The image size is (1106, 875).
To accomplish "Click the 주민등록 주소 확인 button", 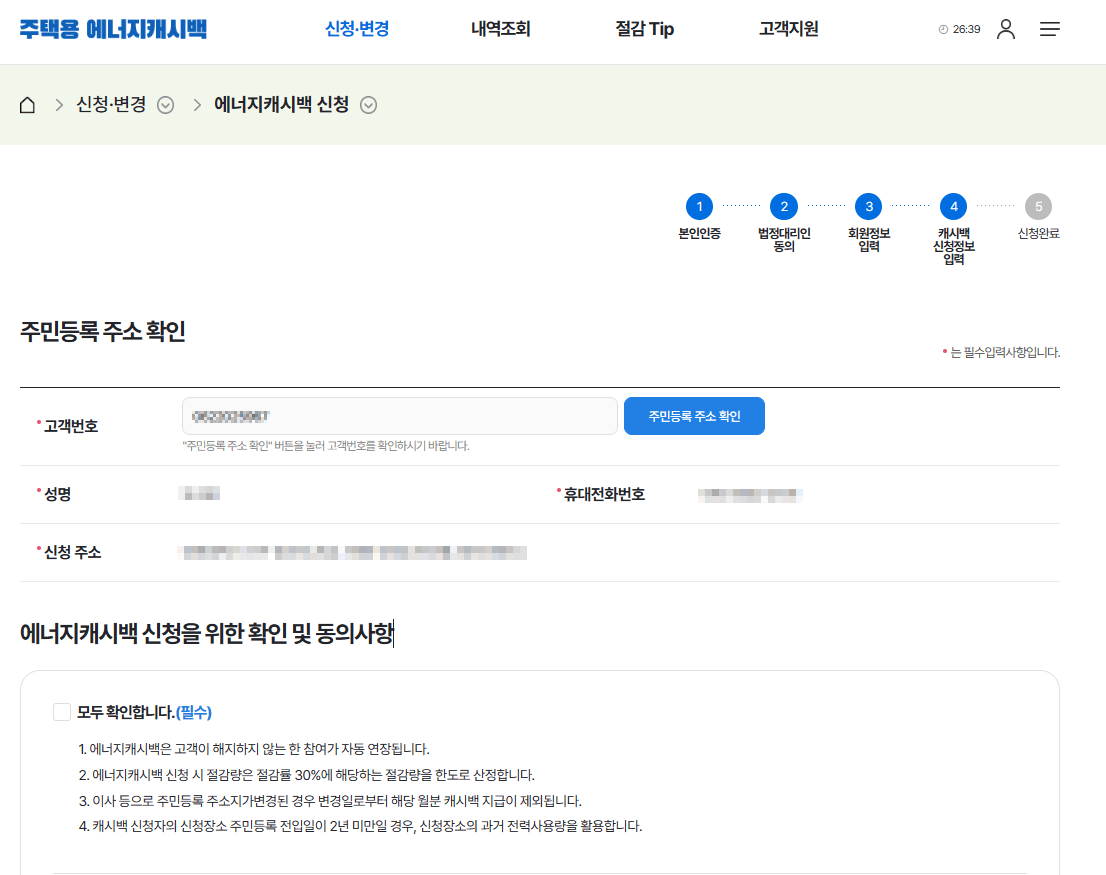I will click(694, 415).
